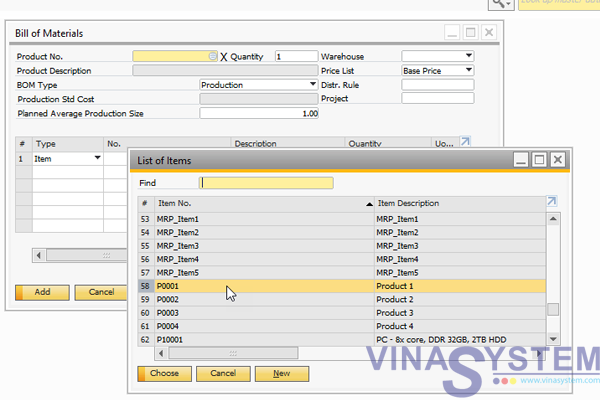Select item row P0003
The width and height of the screenshot is (600, 400).
pos(342,313)
